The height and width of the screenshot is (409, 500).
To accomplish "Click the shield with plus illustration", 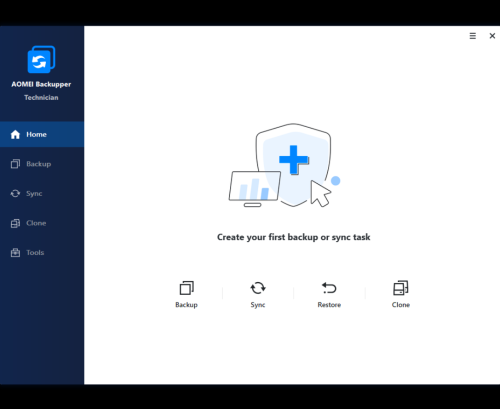I will click(293, 165).
